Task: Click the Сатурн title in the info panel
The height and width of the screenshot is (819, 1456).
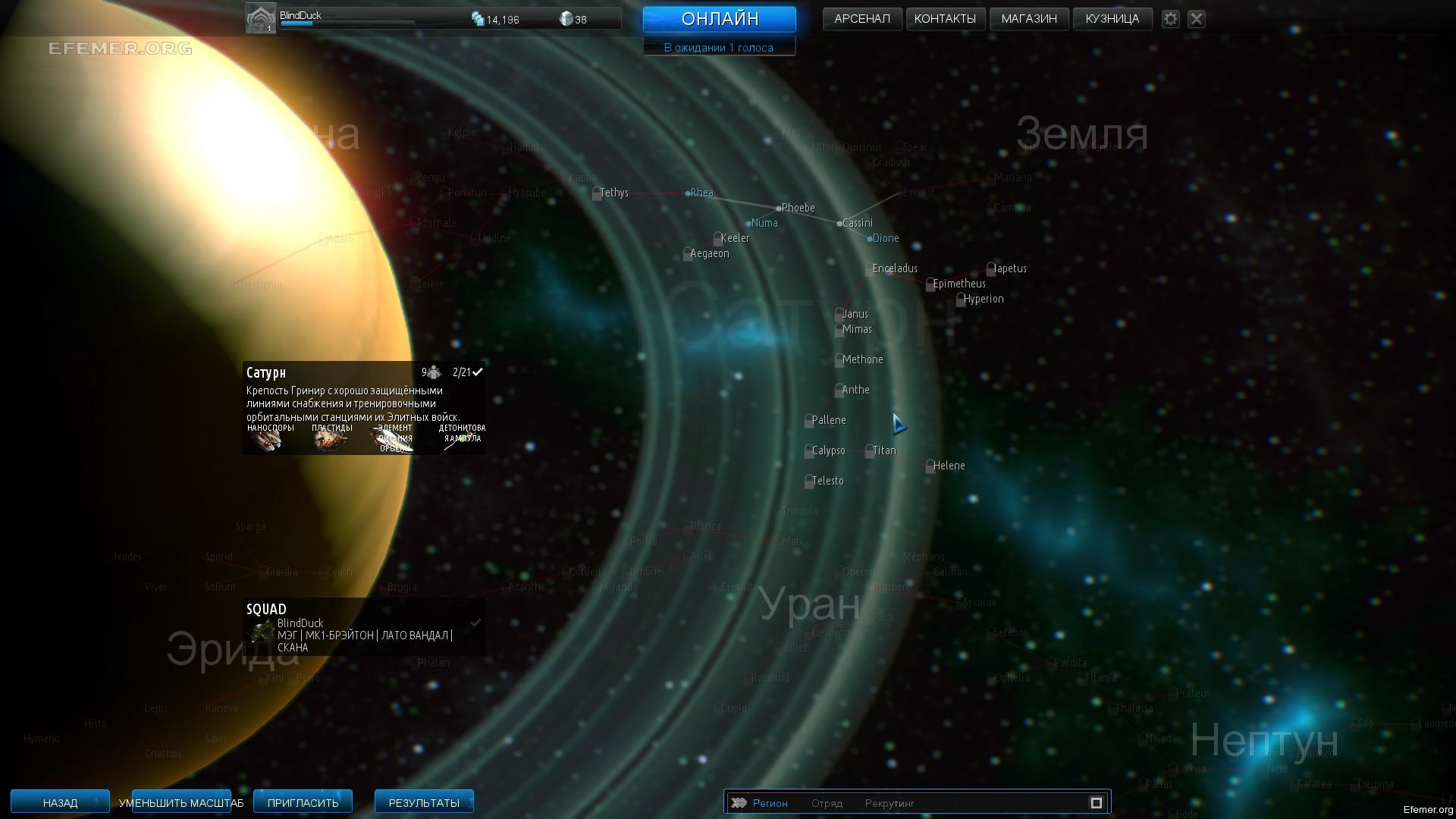Action: tap(266, 372)
